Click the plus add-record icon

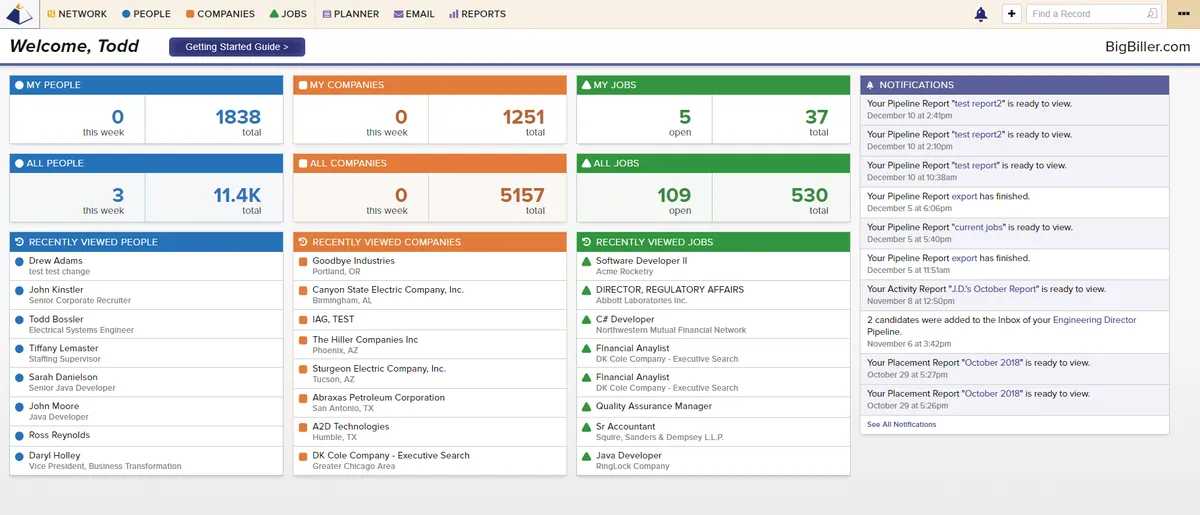(1011, 14)
